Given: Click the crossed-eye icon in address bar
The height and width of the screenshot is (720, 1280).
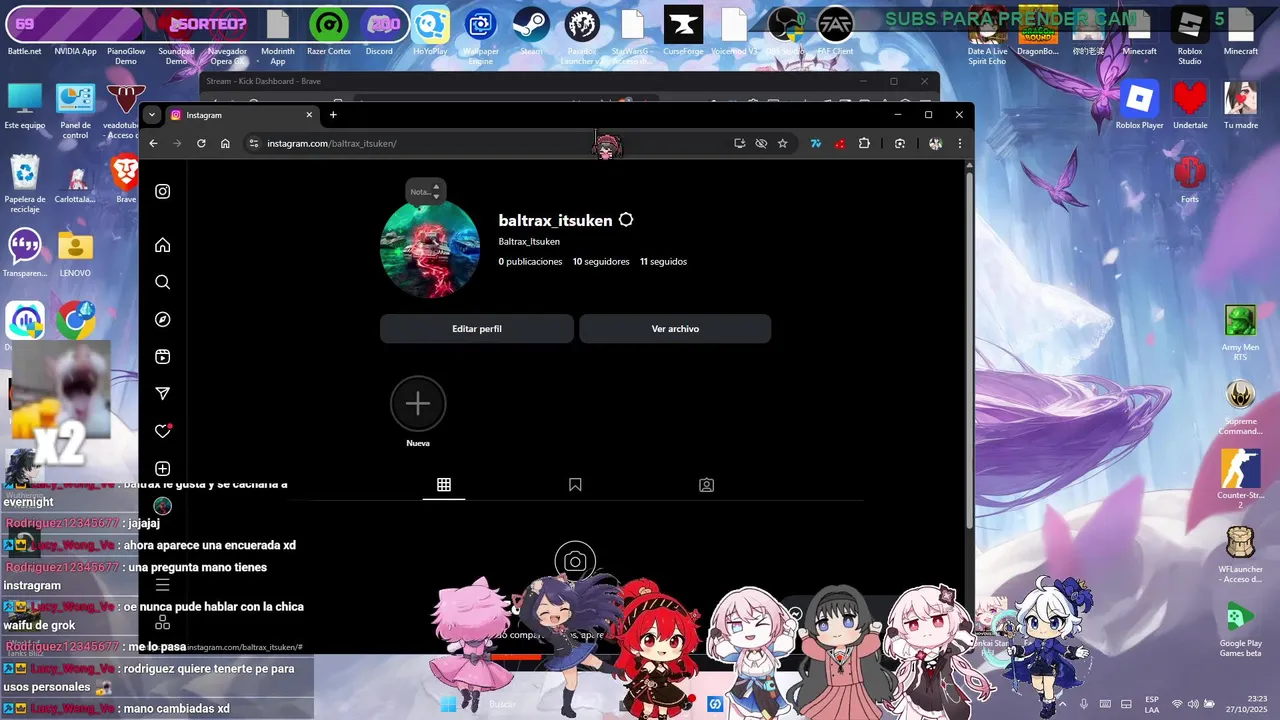Looking at the screenshot, I should pos(761,143).
